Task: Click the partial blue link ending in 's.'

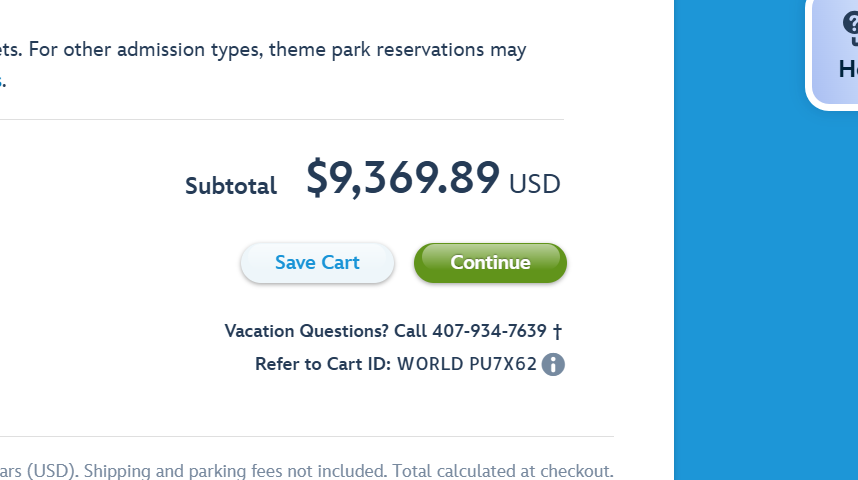Action: [2, 82]
